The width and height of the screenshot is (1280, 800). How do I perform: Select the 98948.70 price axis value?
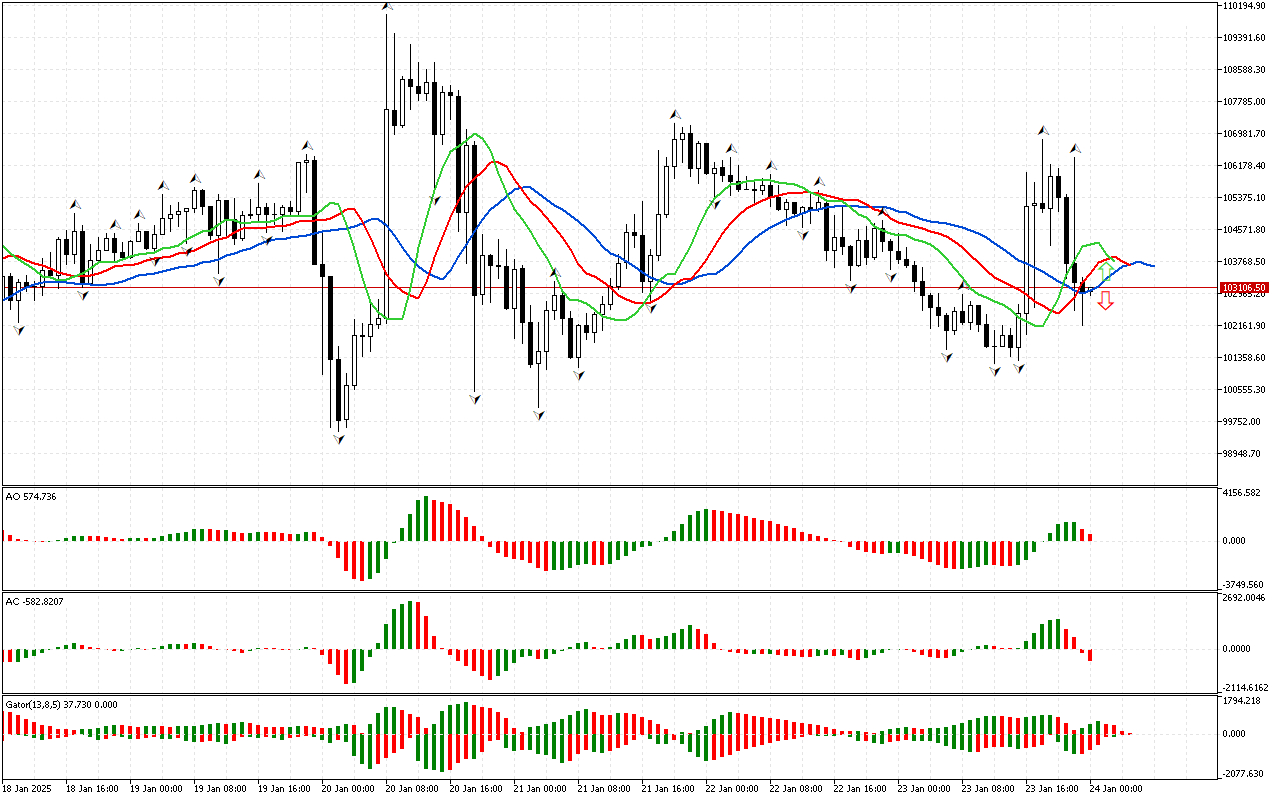pyautogui.click(x=1241, y=454)
